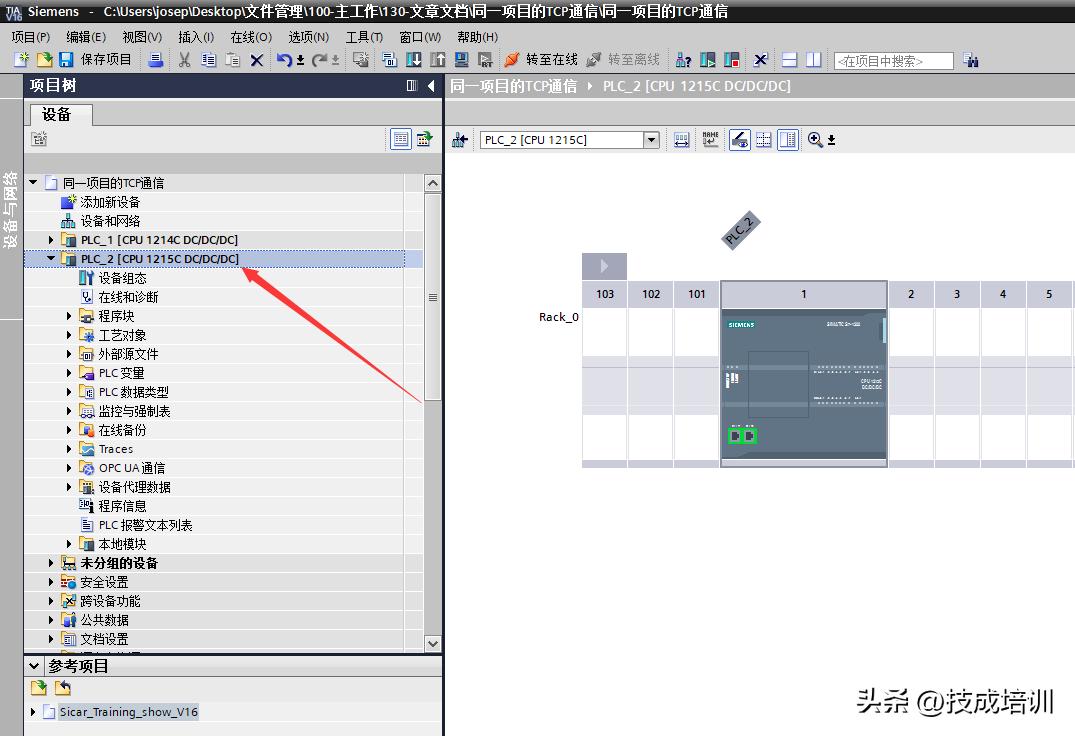Click the project tree vertical scrollbar thumb
The height and width of the screenshot is (736, 1075).
pyautogui.click(x=433, y=297)
